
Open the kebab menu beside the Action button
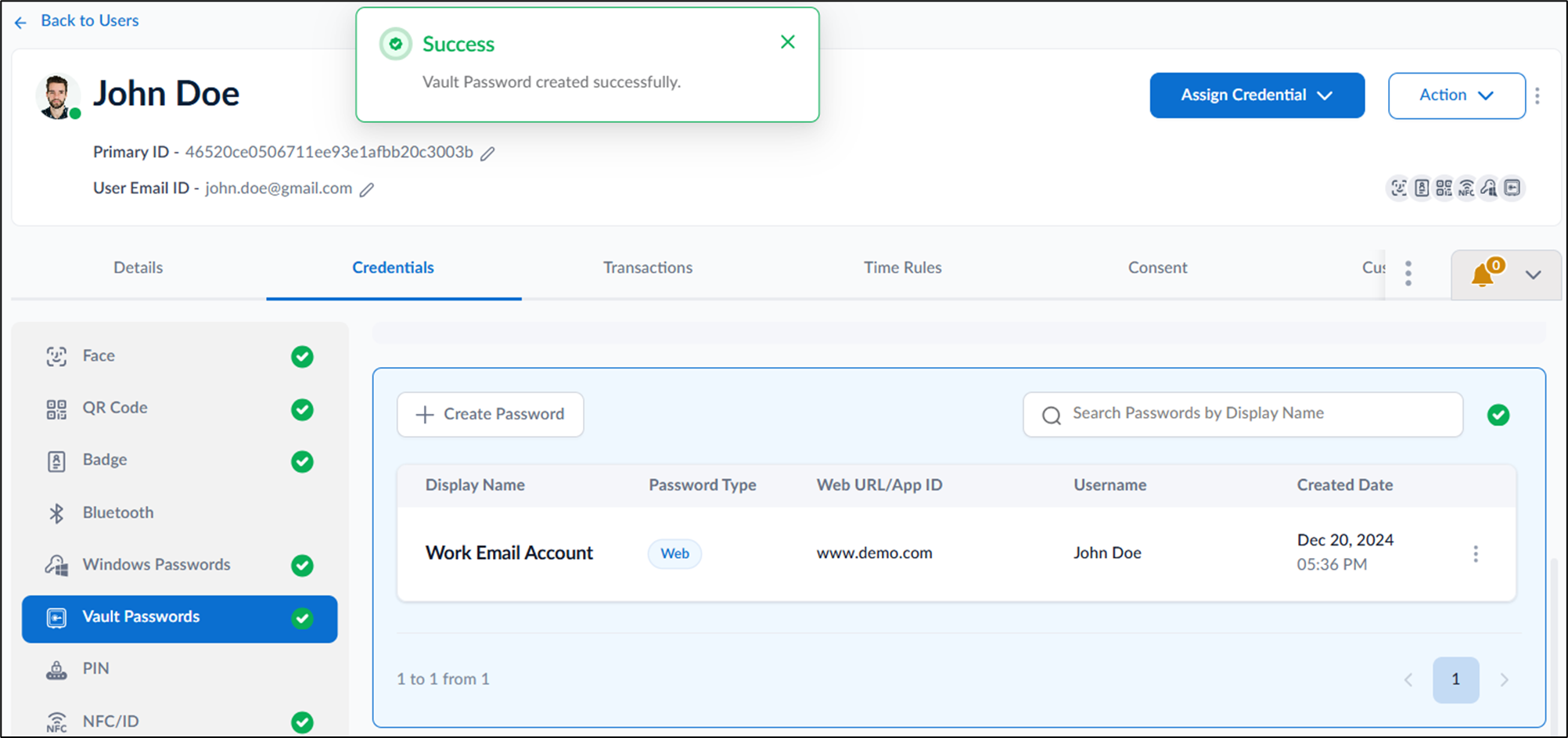pos(1537,95)
